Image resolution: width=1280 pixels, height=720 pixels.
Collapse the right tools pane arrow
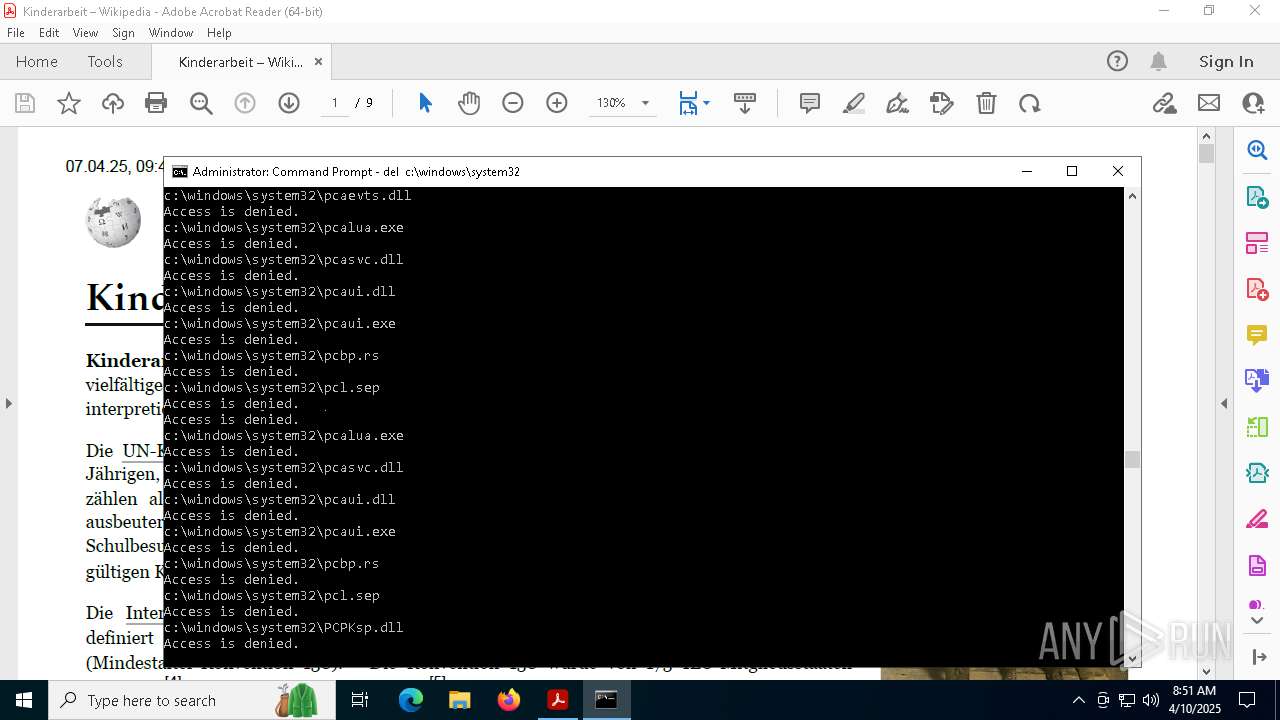(1224, 403)
